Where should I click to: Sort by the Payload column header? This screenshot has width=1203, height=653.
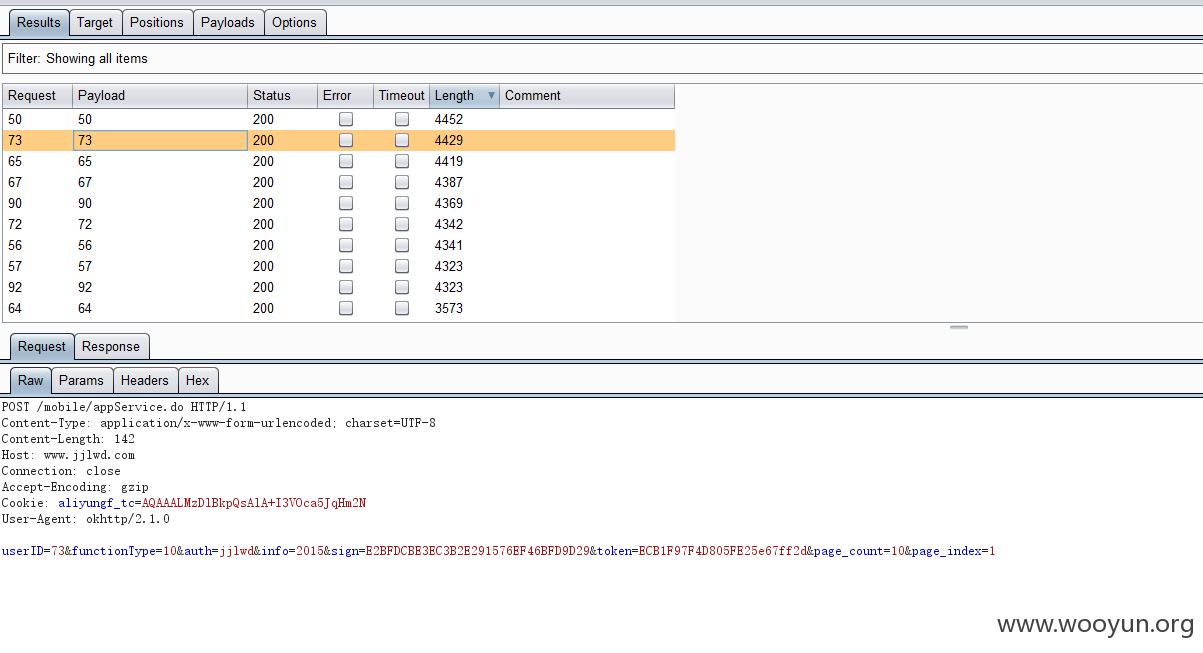pos(160,96)
